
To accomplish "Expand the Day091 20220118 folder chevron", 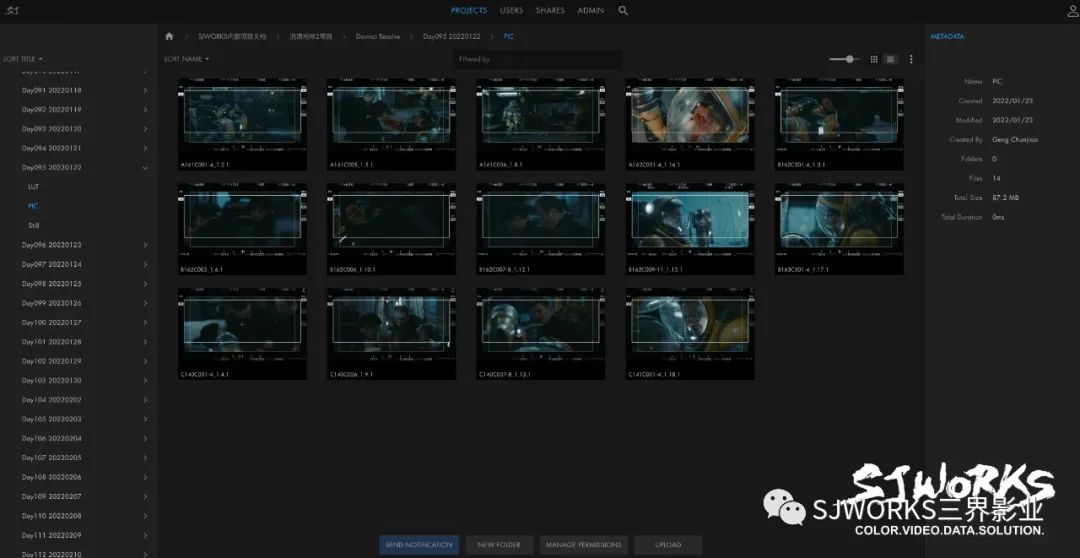I will (x=145, y=90).
